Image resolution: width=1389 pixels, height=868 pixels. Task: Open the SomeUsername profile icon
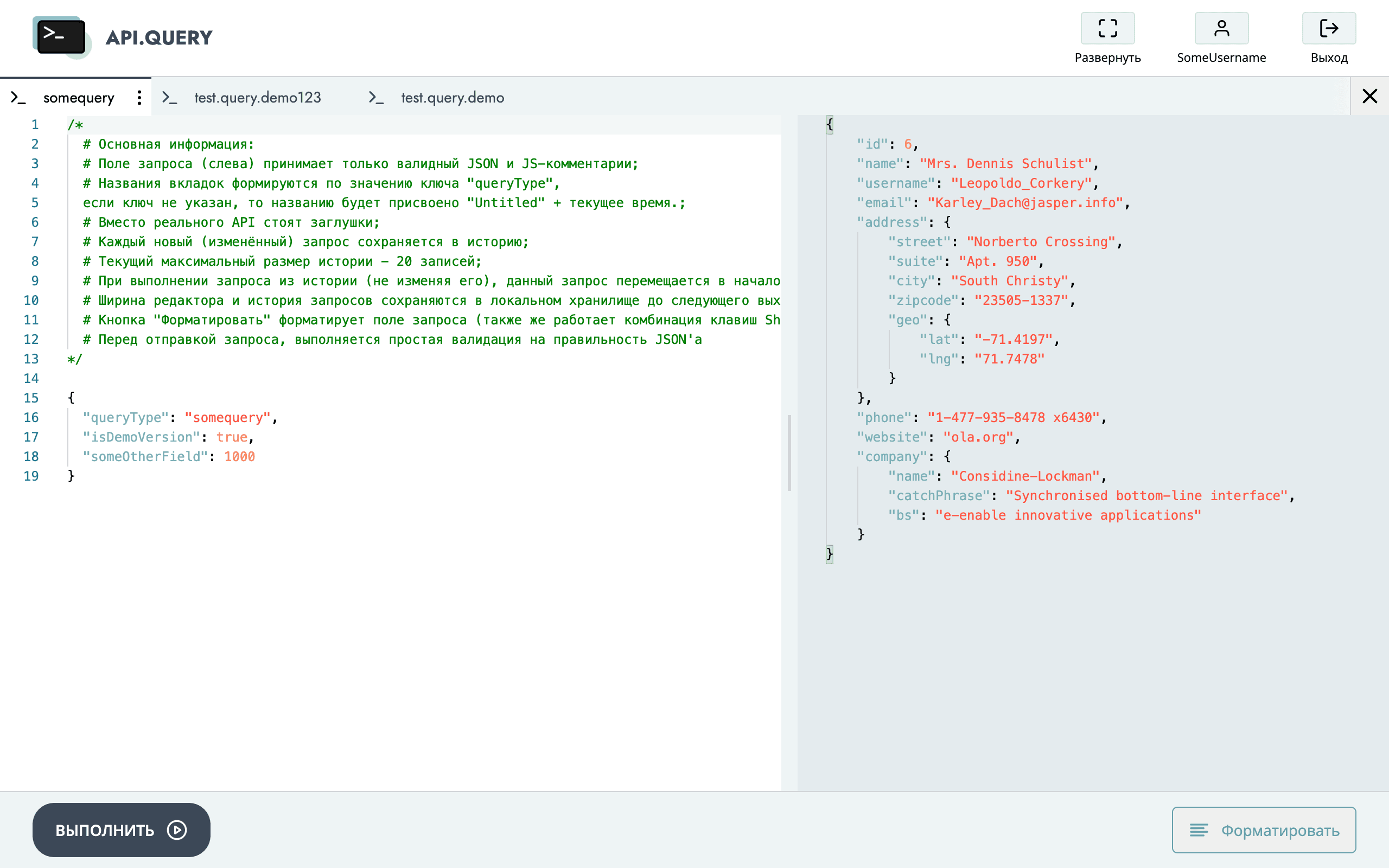[x=1221, y=28]
